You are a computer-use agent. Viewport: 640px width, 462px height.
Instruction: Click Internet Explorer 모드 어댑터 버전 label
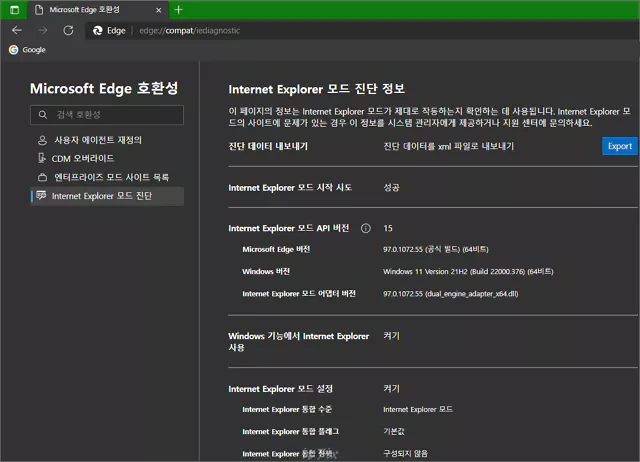tap(299, 293)
